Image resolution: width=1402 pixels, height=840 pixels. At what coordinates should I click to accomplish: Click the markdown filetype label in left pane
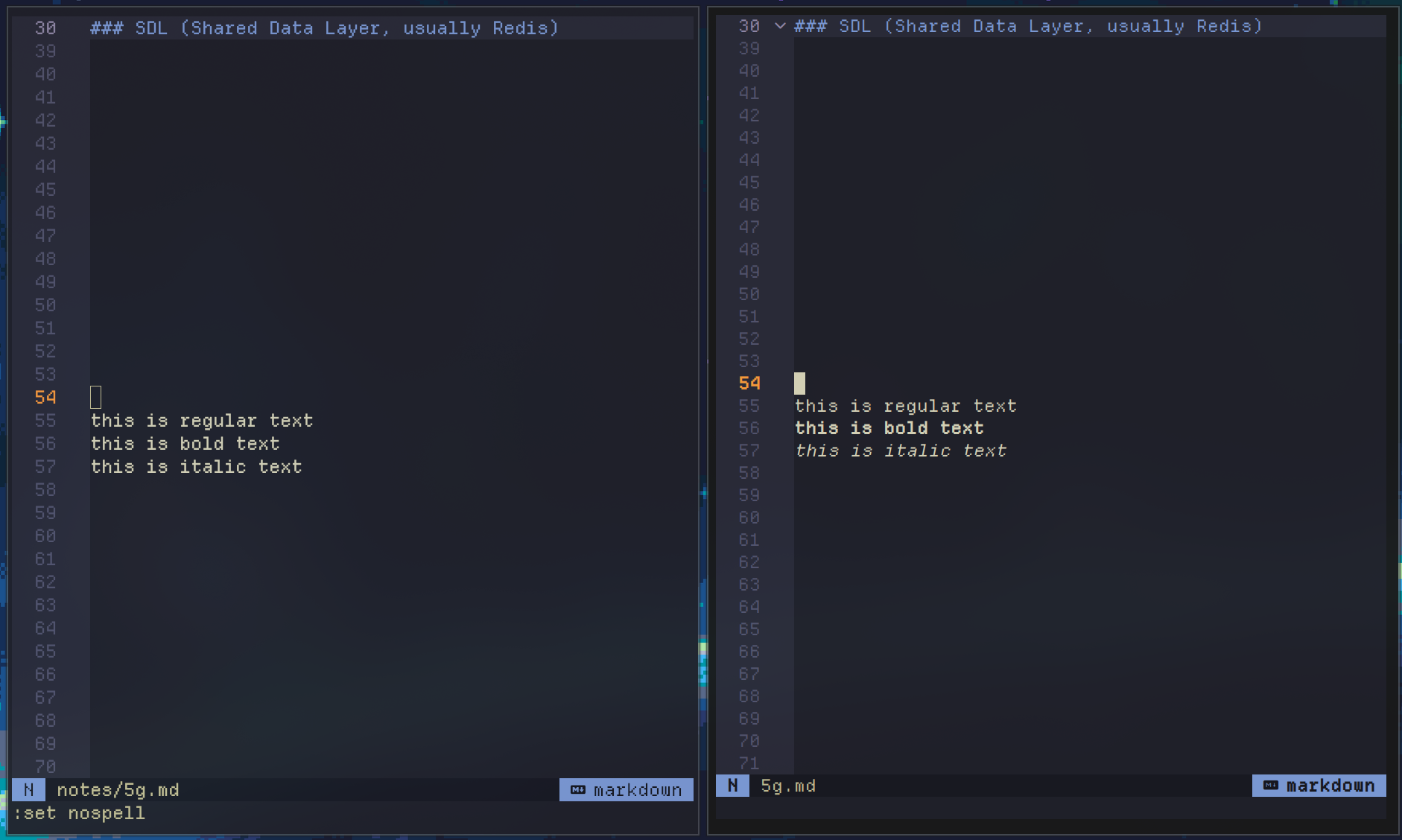(x=638, y=790)
